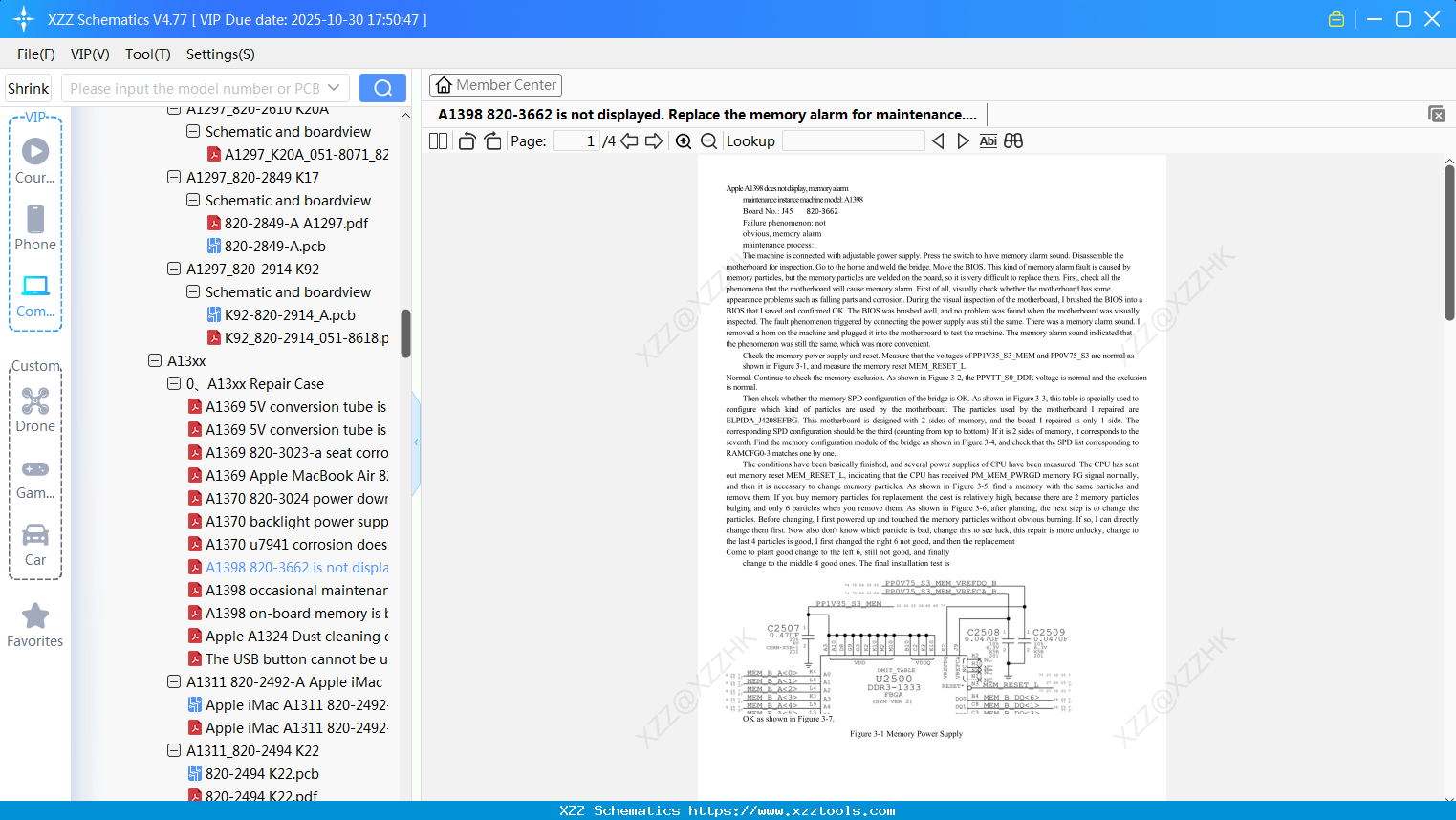1456x820 pixels.
Task: Click the blue magnifier search button
Action: pyautogui.click(x=382, y=88)
